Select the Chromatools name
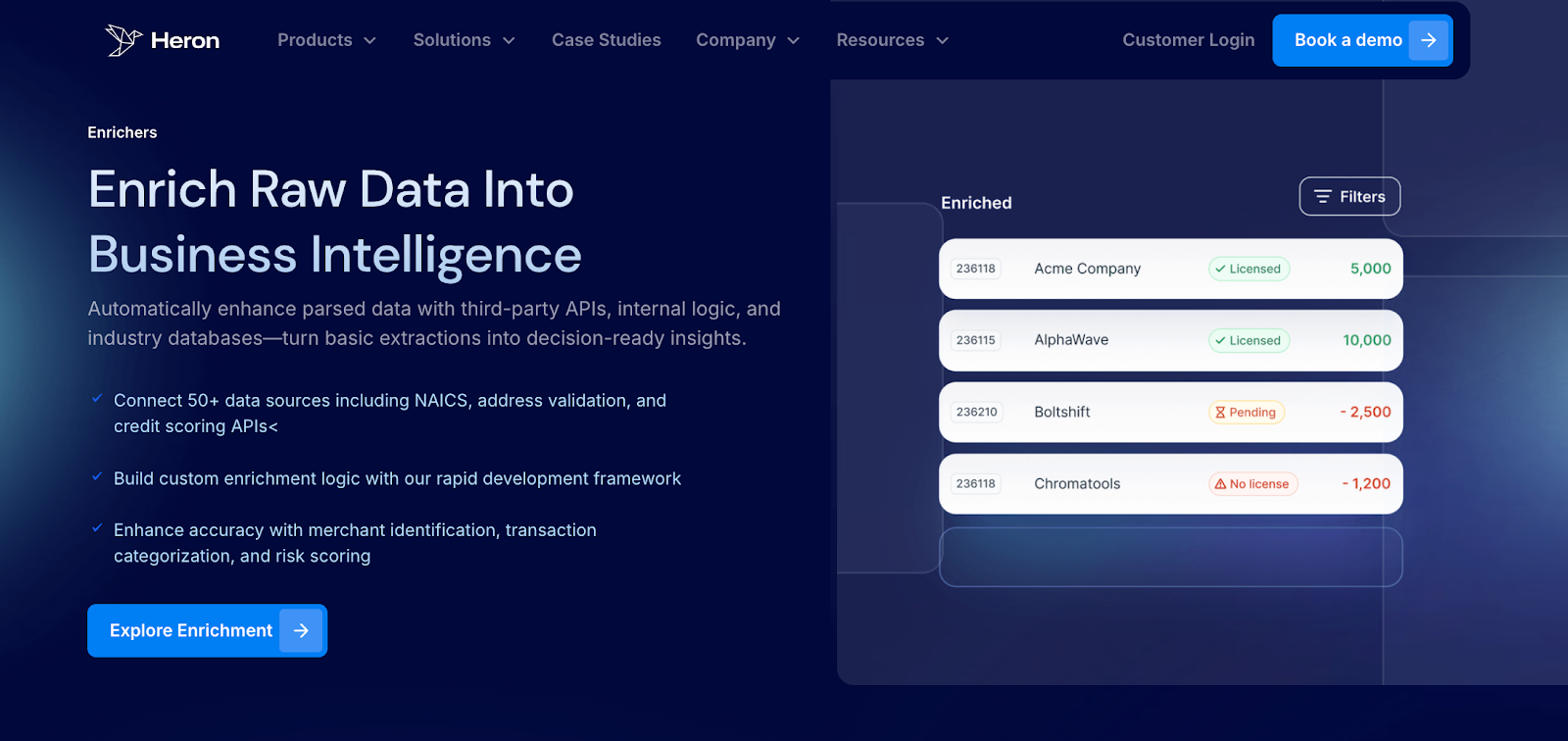This screenshot has height=741, width=1568. coord(1077,483)
